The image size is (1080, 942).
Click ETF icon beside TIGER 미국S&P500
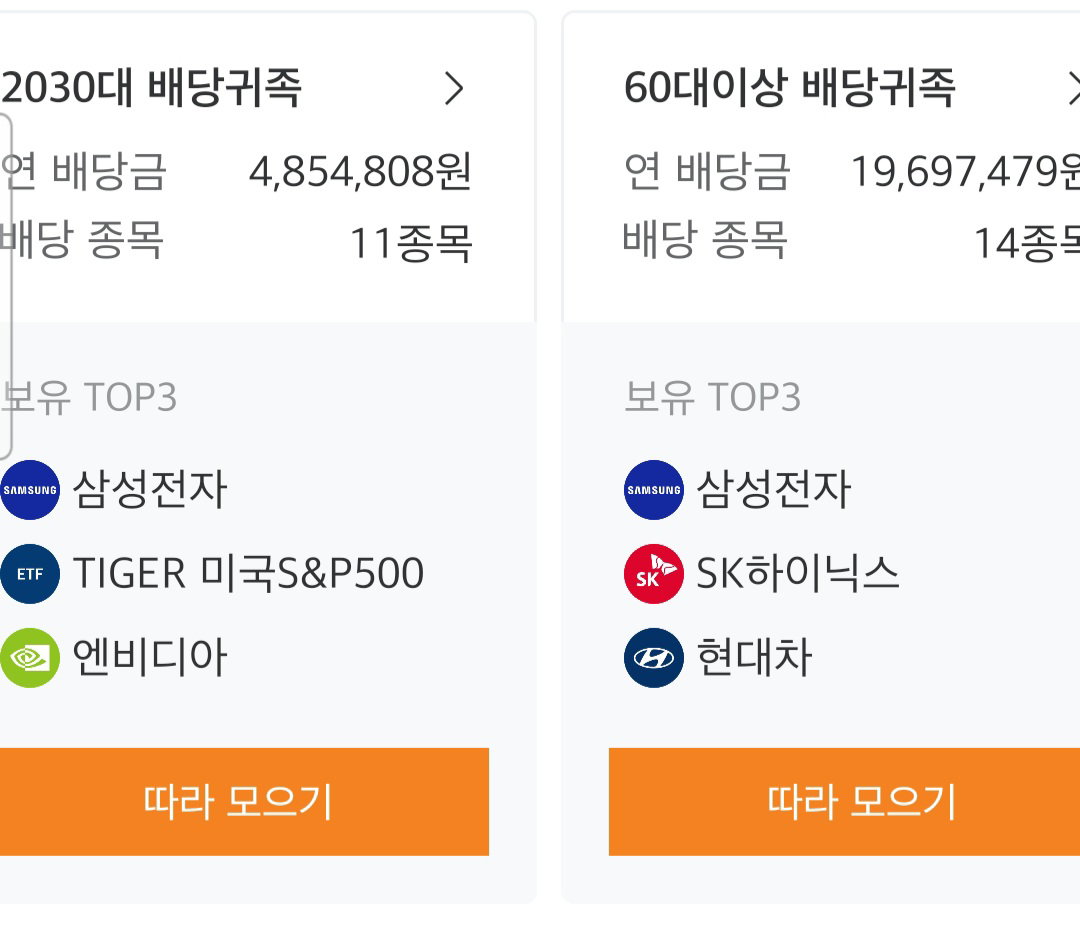coord(30,574)
